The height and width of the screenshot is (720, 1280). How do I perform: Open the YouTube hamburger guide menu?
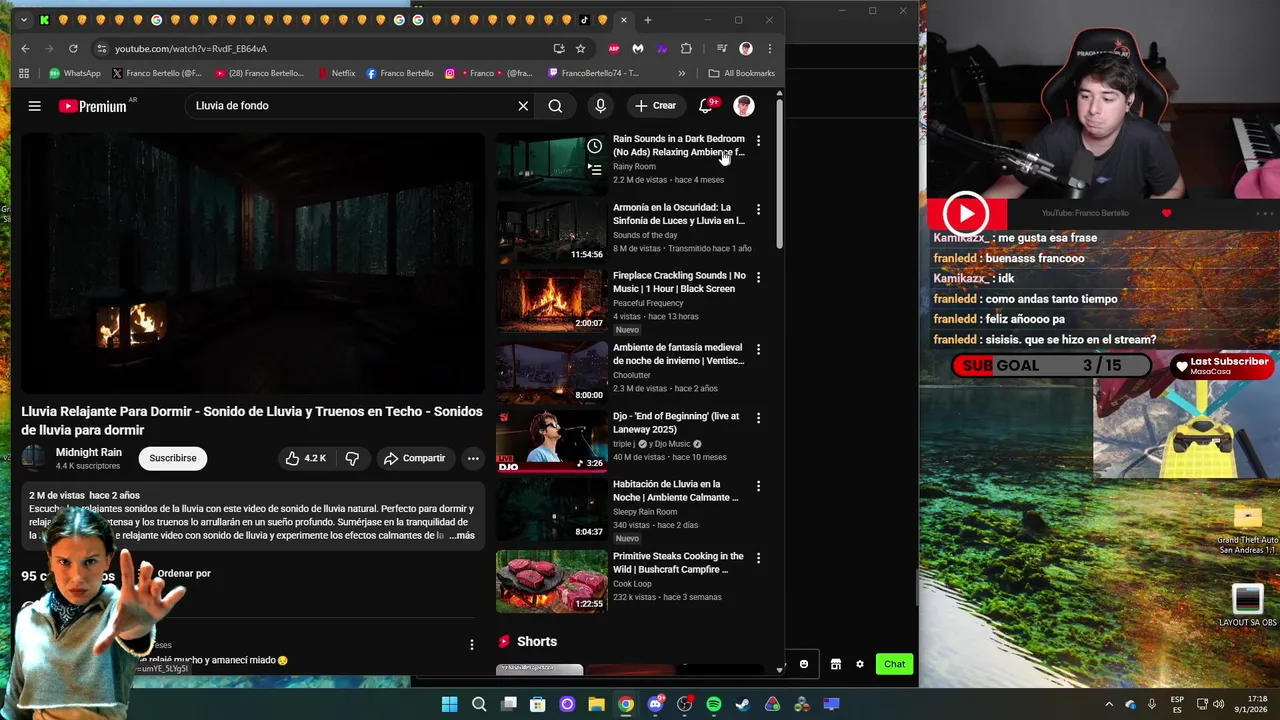click(34, 106)
